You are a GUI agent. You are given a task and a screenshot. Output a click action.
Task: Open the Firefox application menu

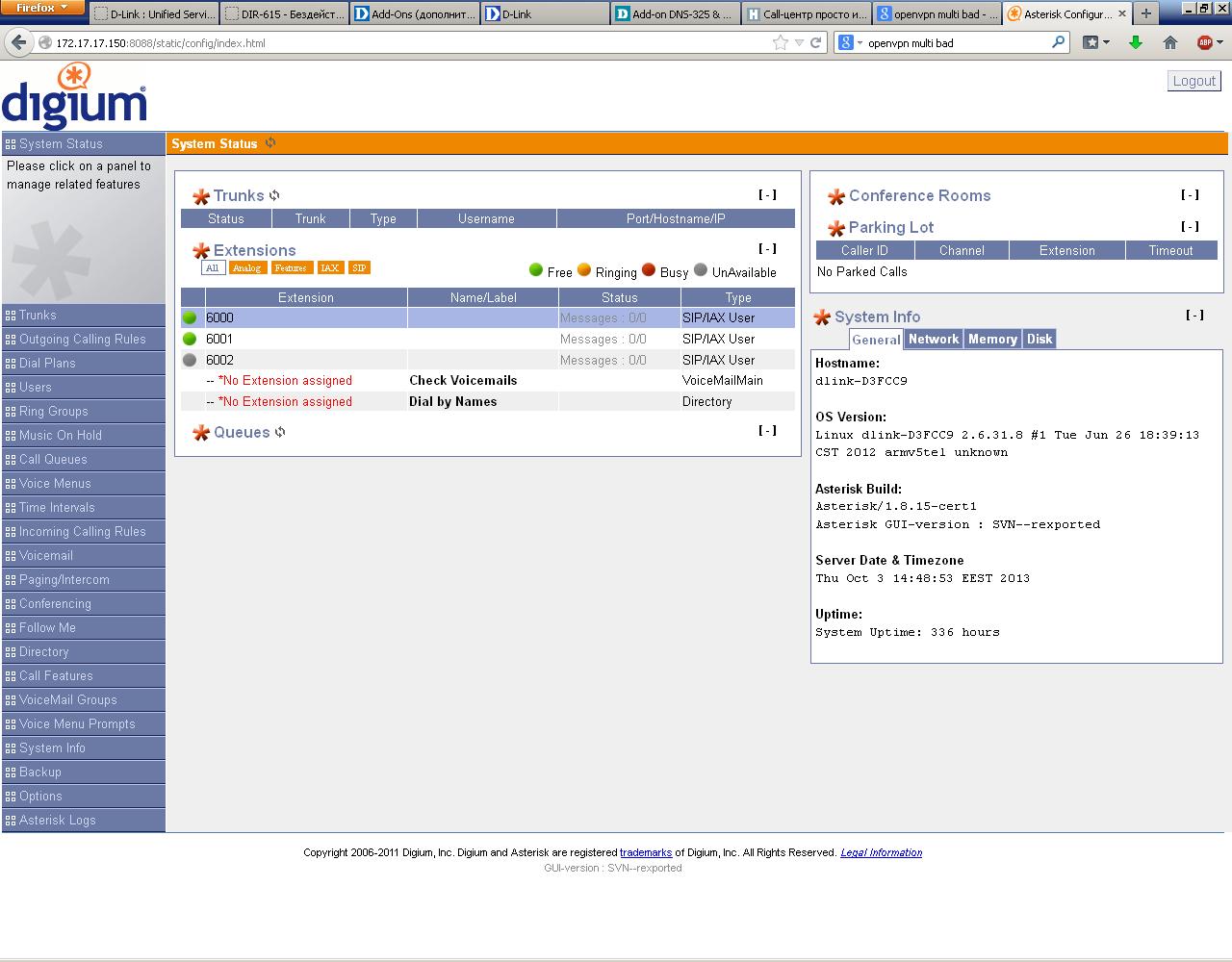43,9
